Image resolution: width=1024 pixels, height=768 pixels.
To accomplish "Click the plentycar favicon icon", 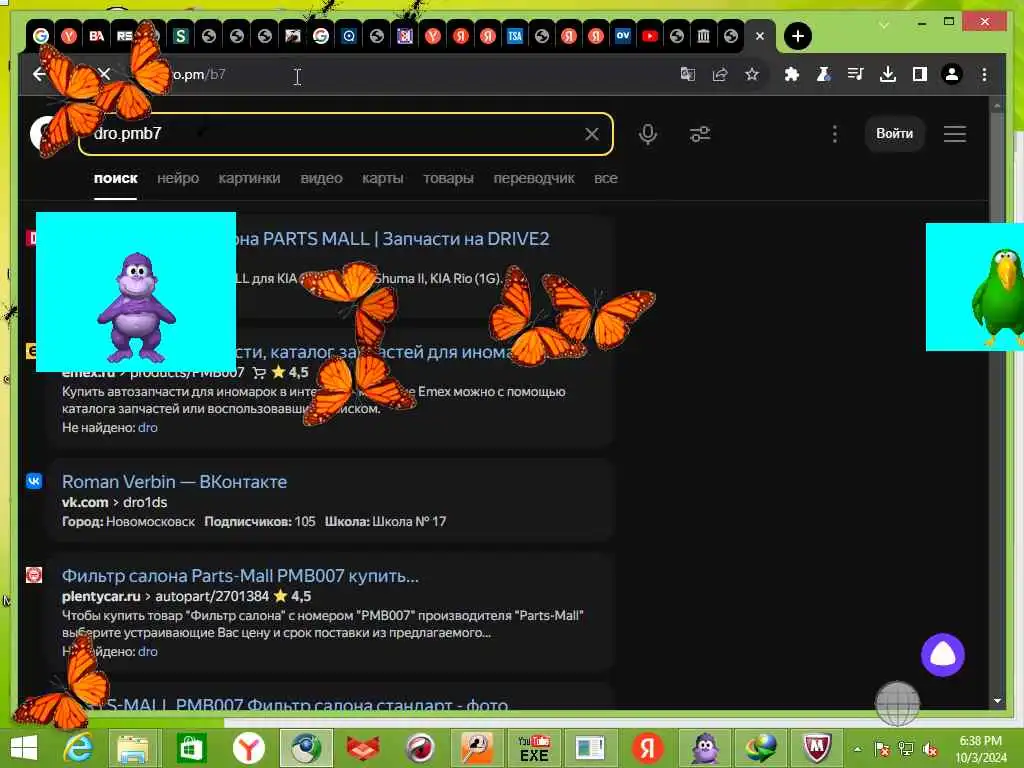I will click(34, 575).
